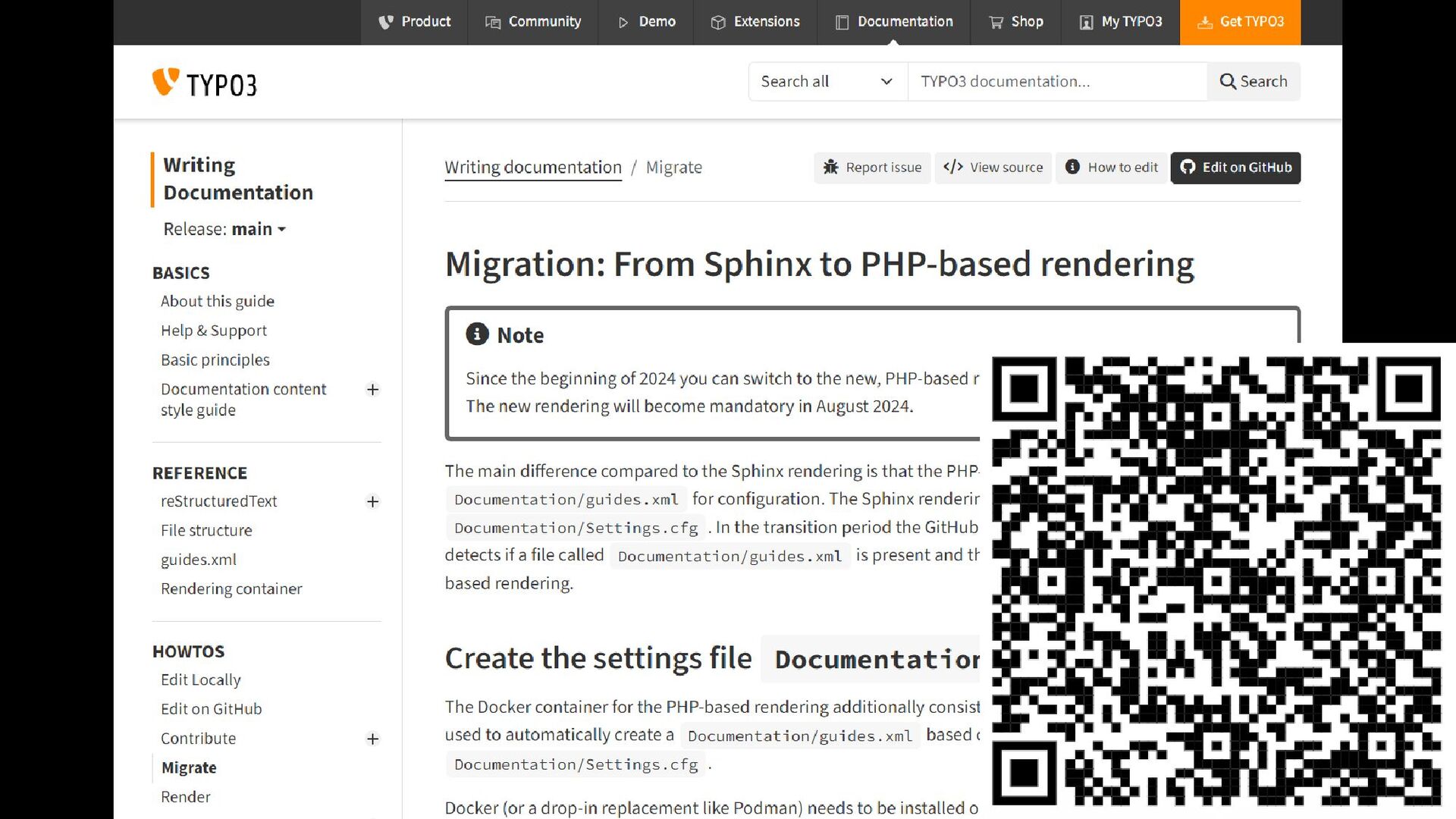Click the bug icon in Report issue

point(831,167)
